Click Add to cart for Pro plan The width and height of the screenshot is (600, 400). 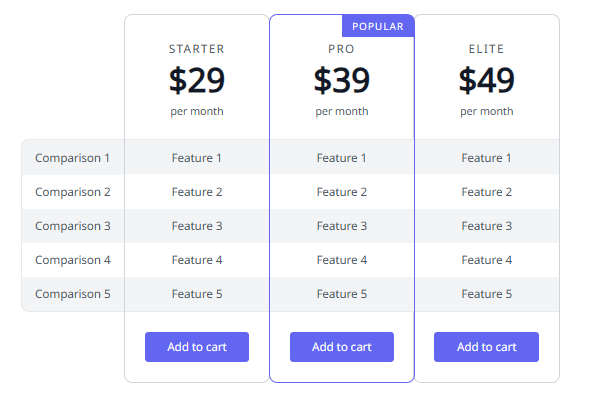[342, 347]
